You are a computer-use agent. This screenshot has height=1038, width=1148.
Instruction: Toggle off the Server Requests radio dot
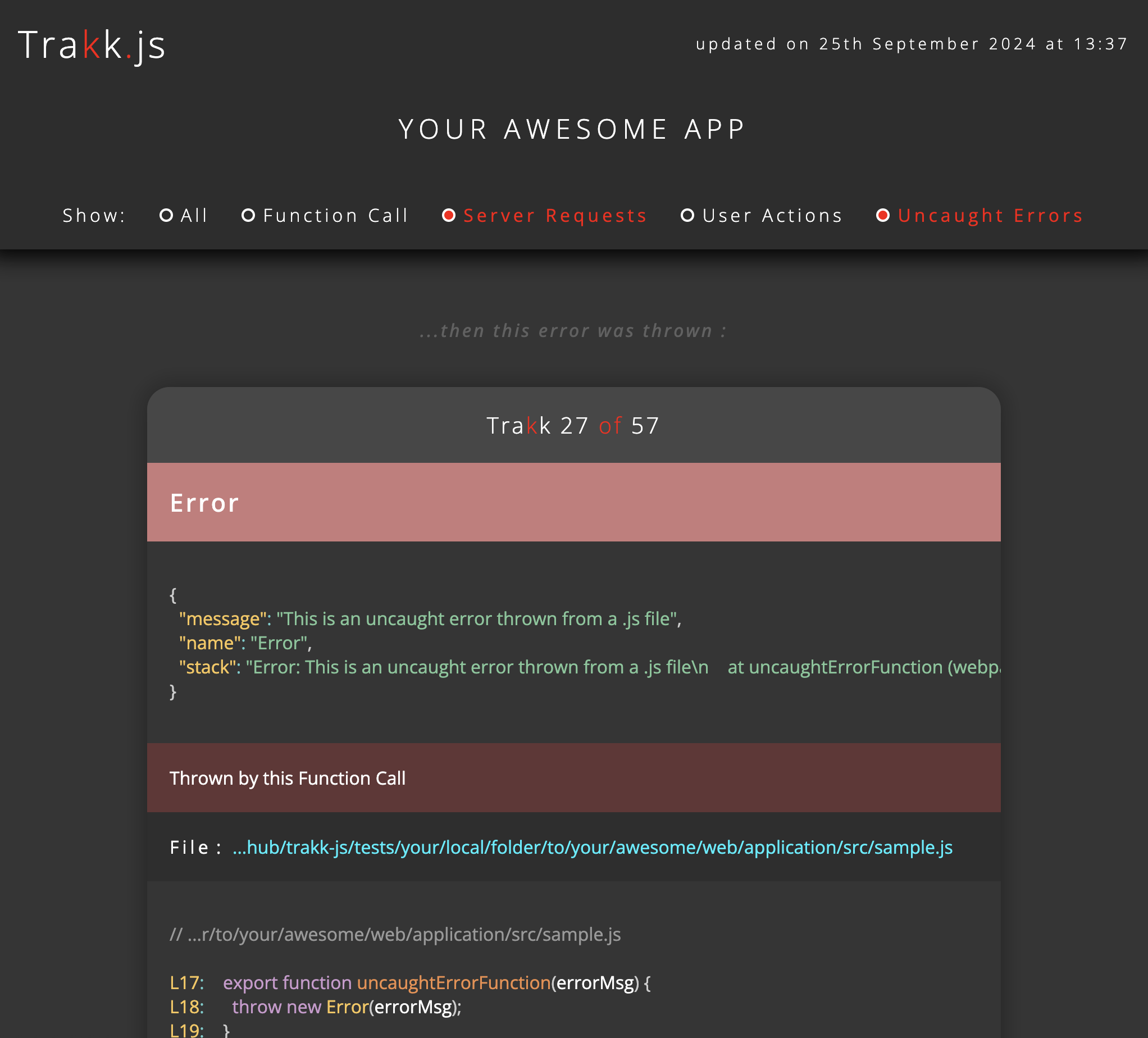tap(449, 216)
